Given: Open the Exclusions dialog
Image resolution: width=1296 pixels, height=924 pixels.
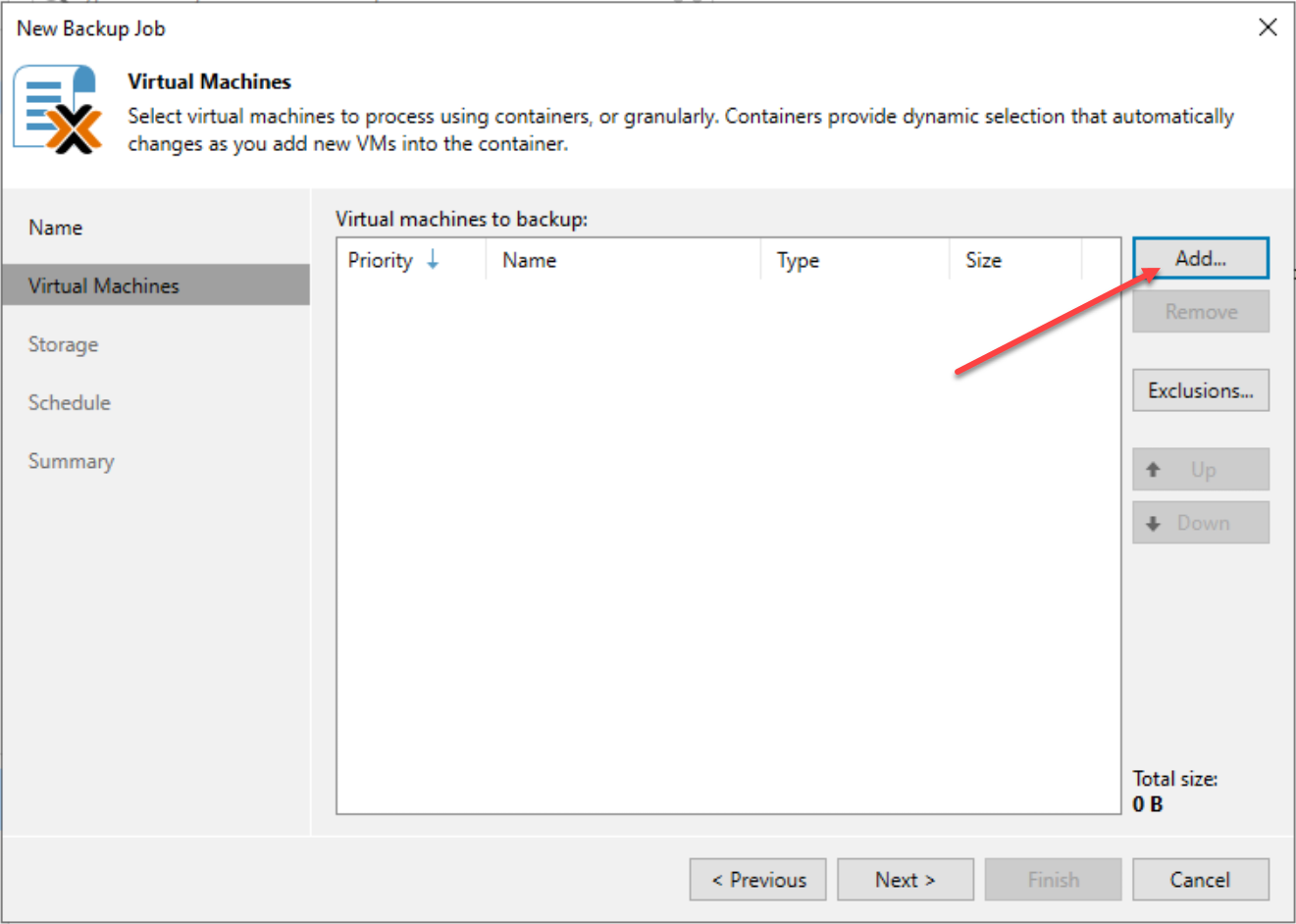Looking at the screenshot, I should (x=1200, y=389).
